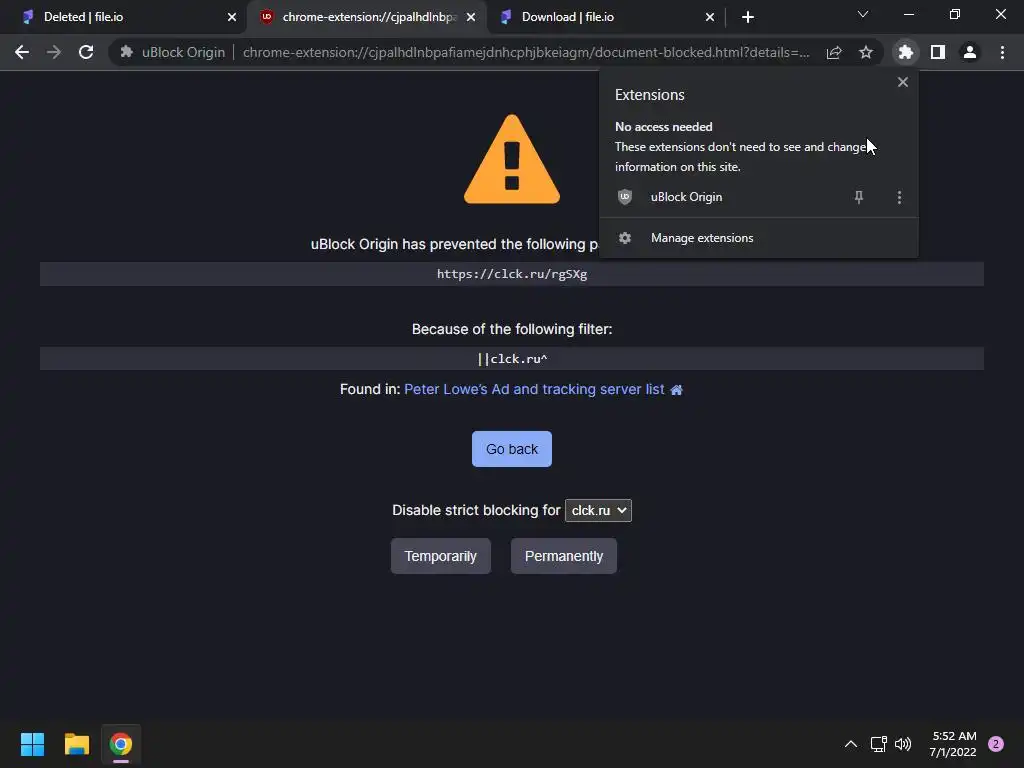Image resolution: width=1024 pixels, height=768 pixels.
Task: Select the chrome-extension uBlock tab
Action: (x=367, y=17)
